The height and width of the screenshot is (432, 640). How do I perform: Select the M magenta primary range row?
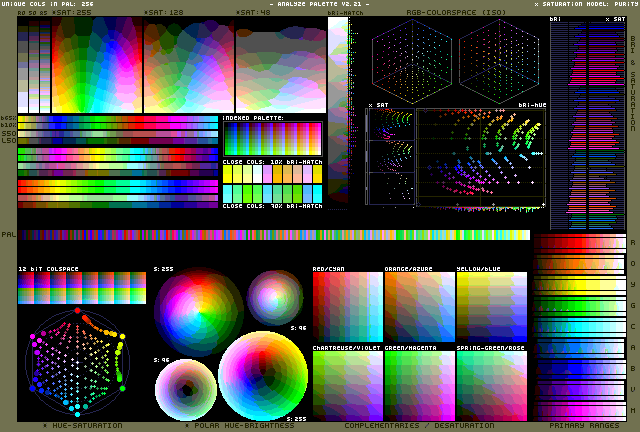580,411
